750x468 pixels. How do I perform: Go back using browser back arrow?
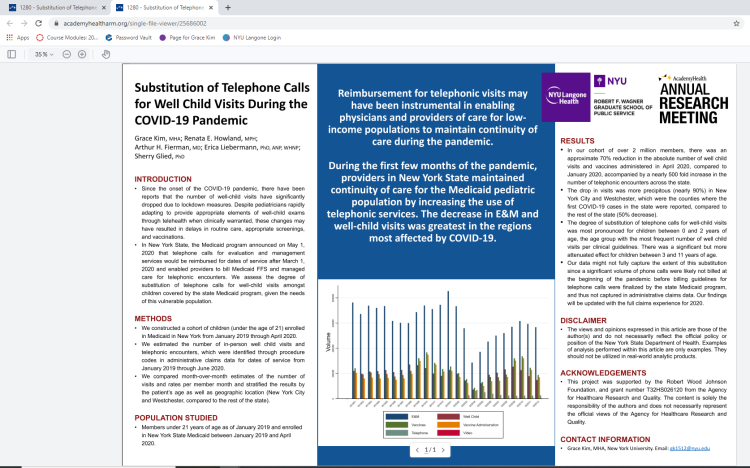pos(9,22)
